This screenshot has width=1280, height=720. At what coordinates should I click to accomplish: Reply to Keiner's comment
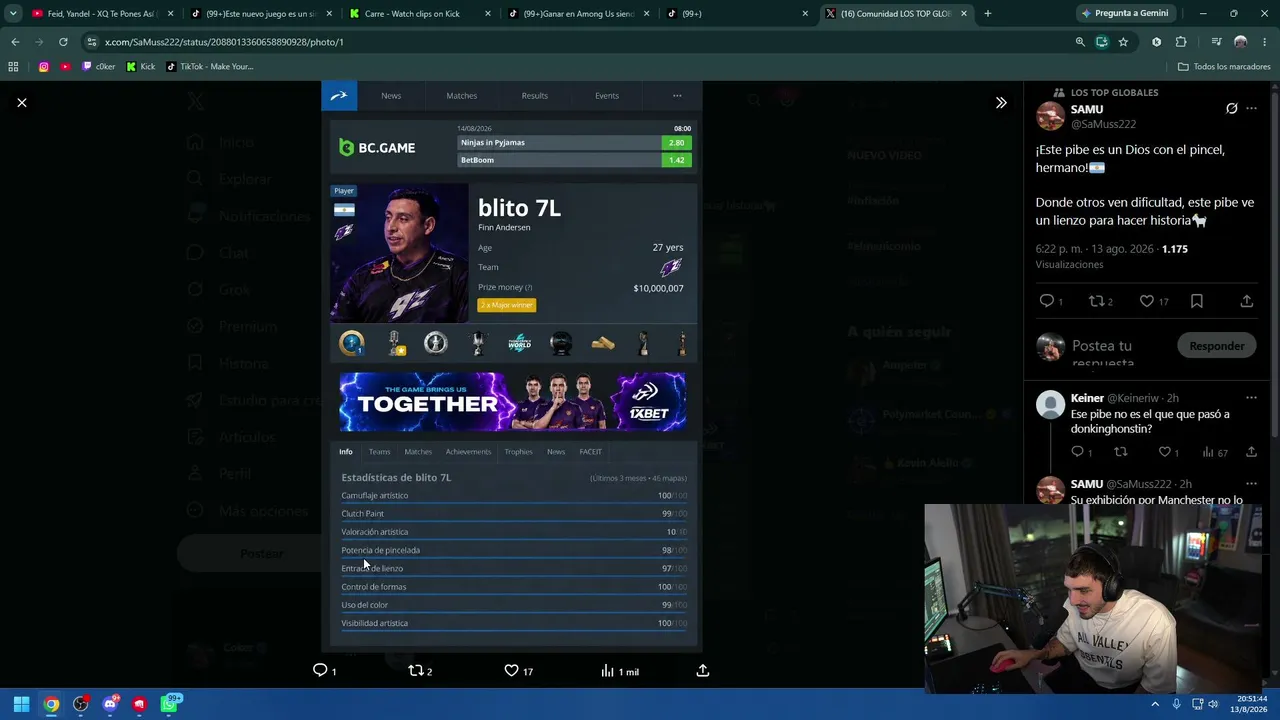(x=1076, y=452)
